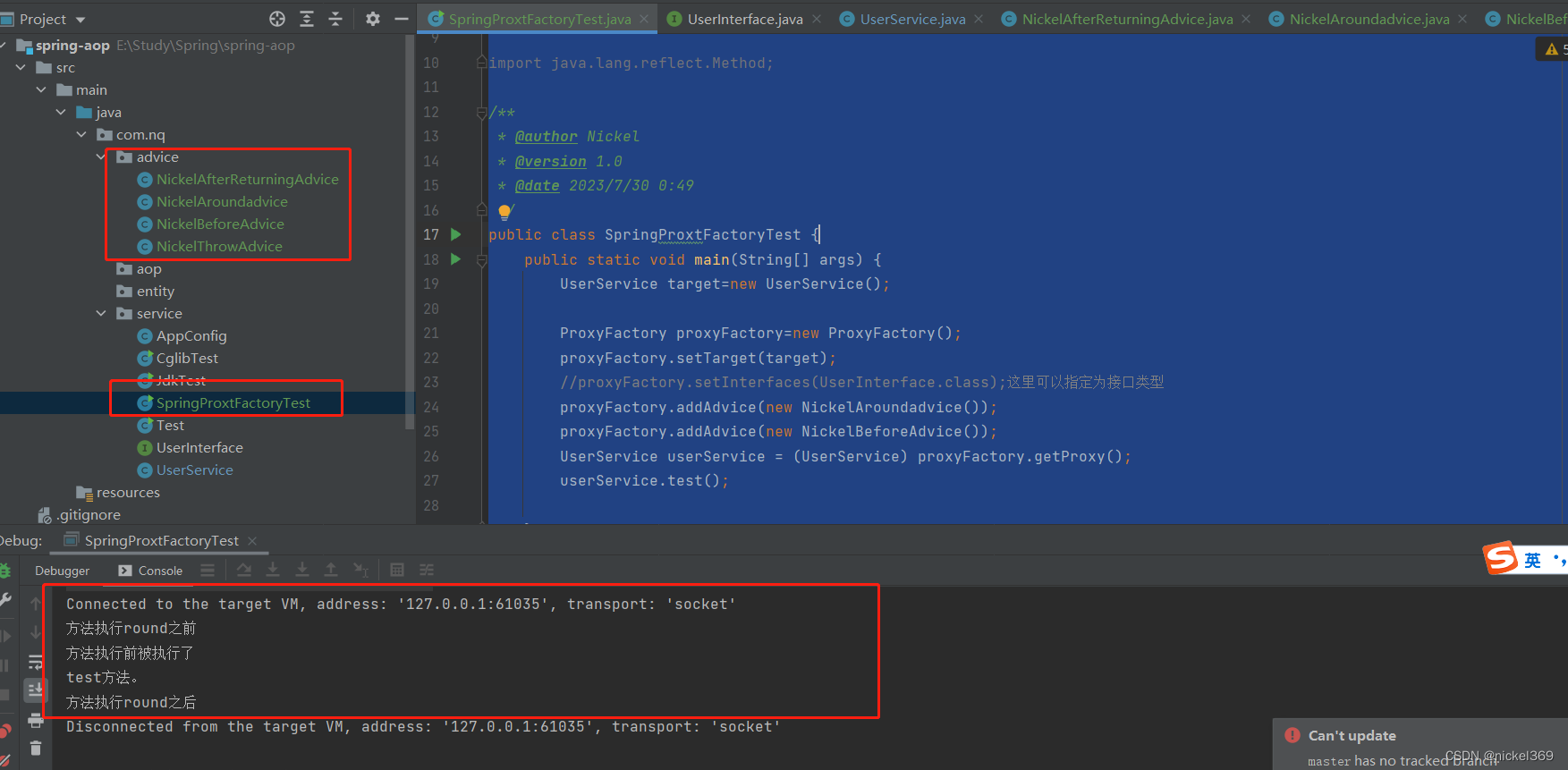This screenshot has height=770, width=1568.
Task: Navigate up the stack trace in console
Action: click(x=36, y=604)
